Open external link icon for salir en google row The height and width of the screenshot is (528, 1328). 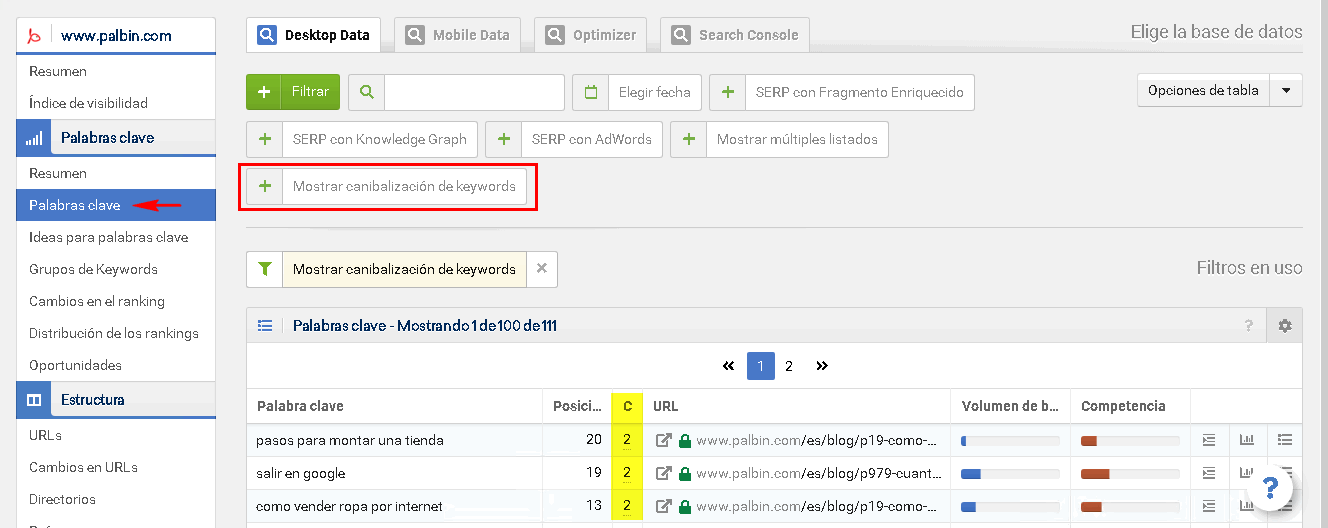[663, 473]
